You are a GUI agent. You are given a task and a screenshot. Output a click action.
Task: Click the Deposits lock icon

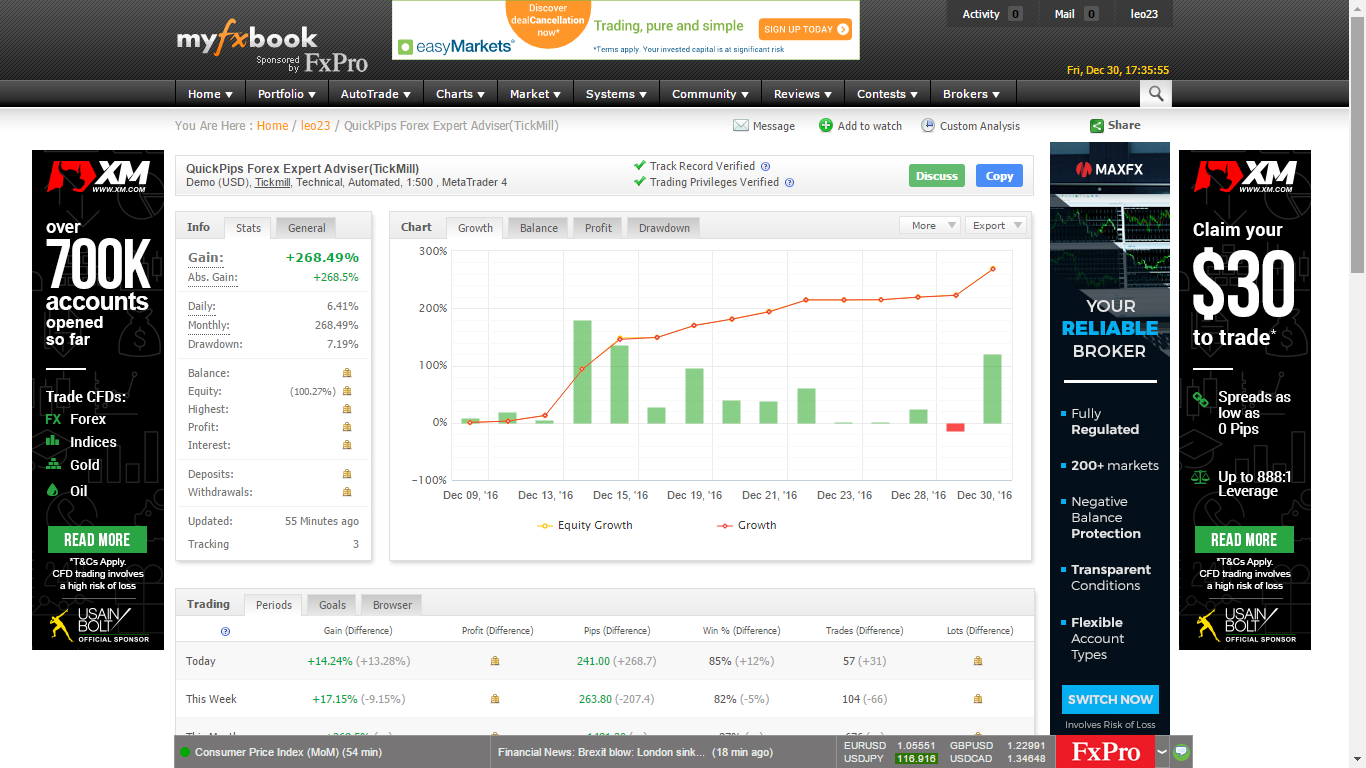pyautogui.click(x=347, y=474)
